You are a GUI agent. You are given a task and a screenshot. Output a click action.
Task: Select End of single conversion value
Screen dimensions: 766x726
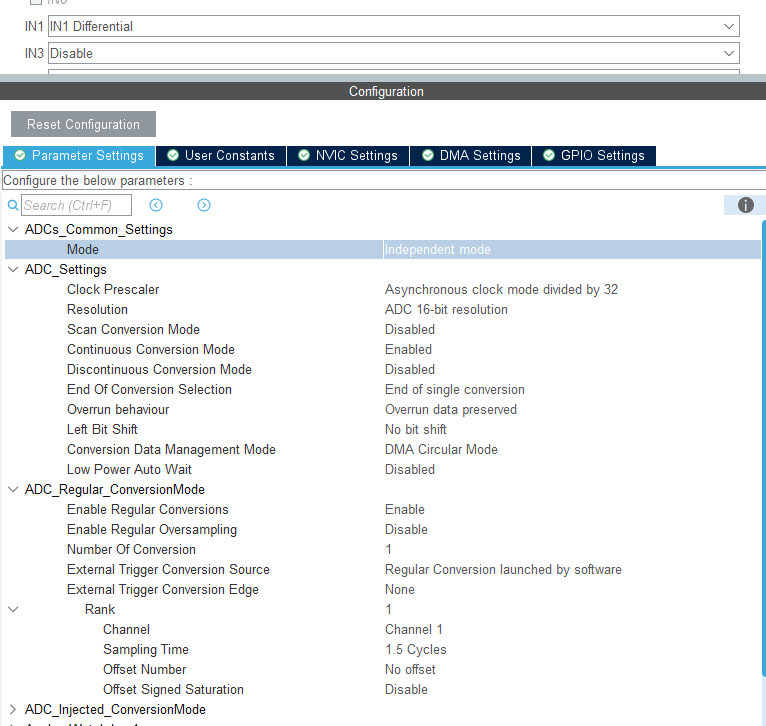click(x=455, y=390)
